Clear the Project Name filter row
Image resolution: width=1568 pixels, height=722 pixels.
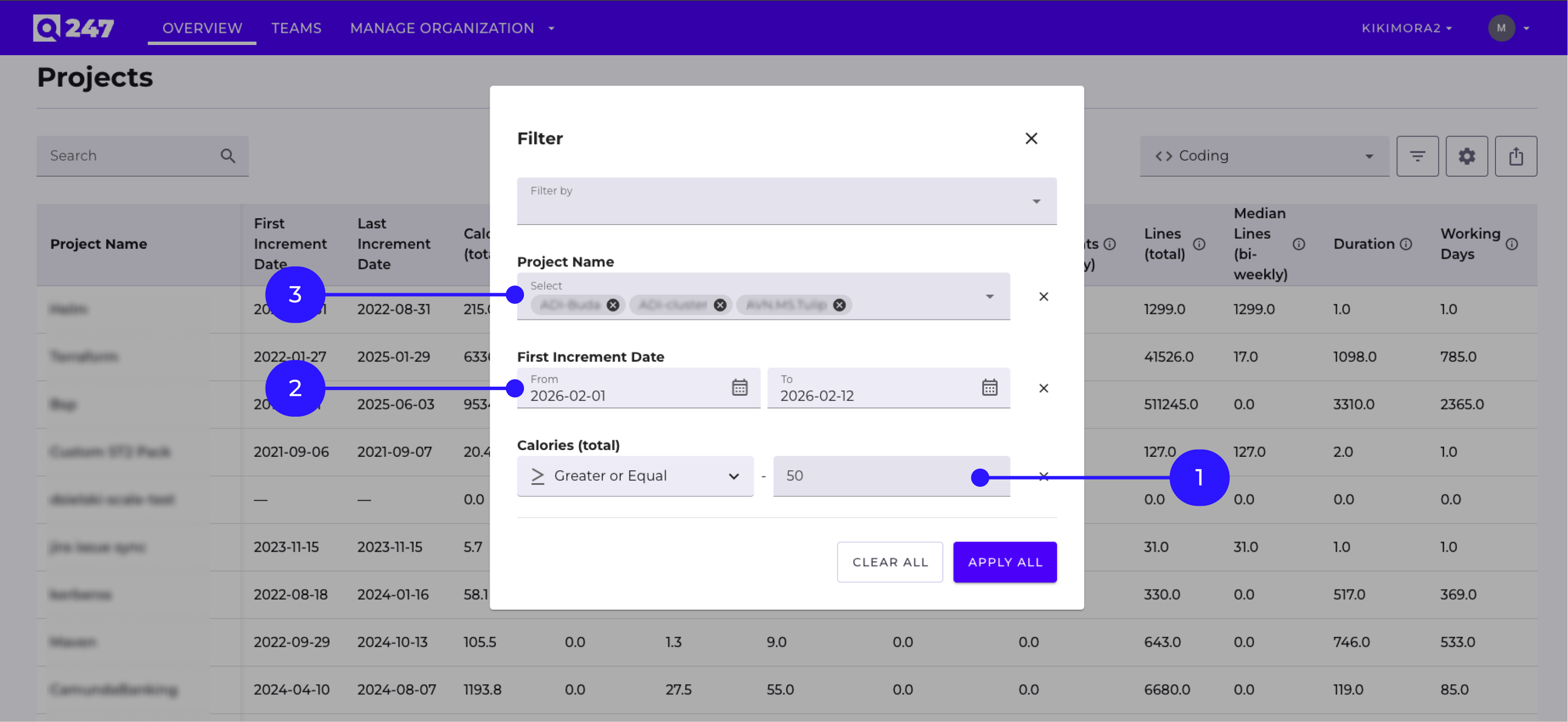[1043, 297]
